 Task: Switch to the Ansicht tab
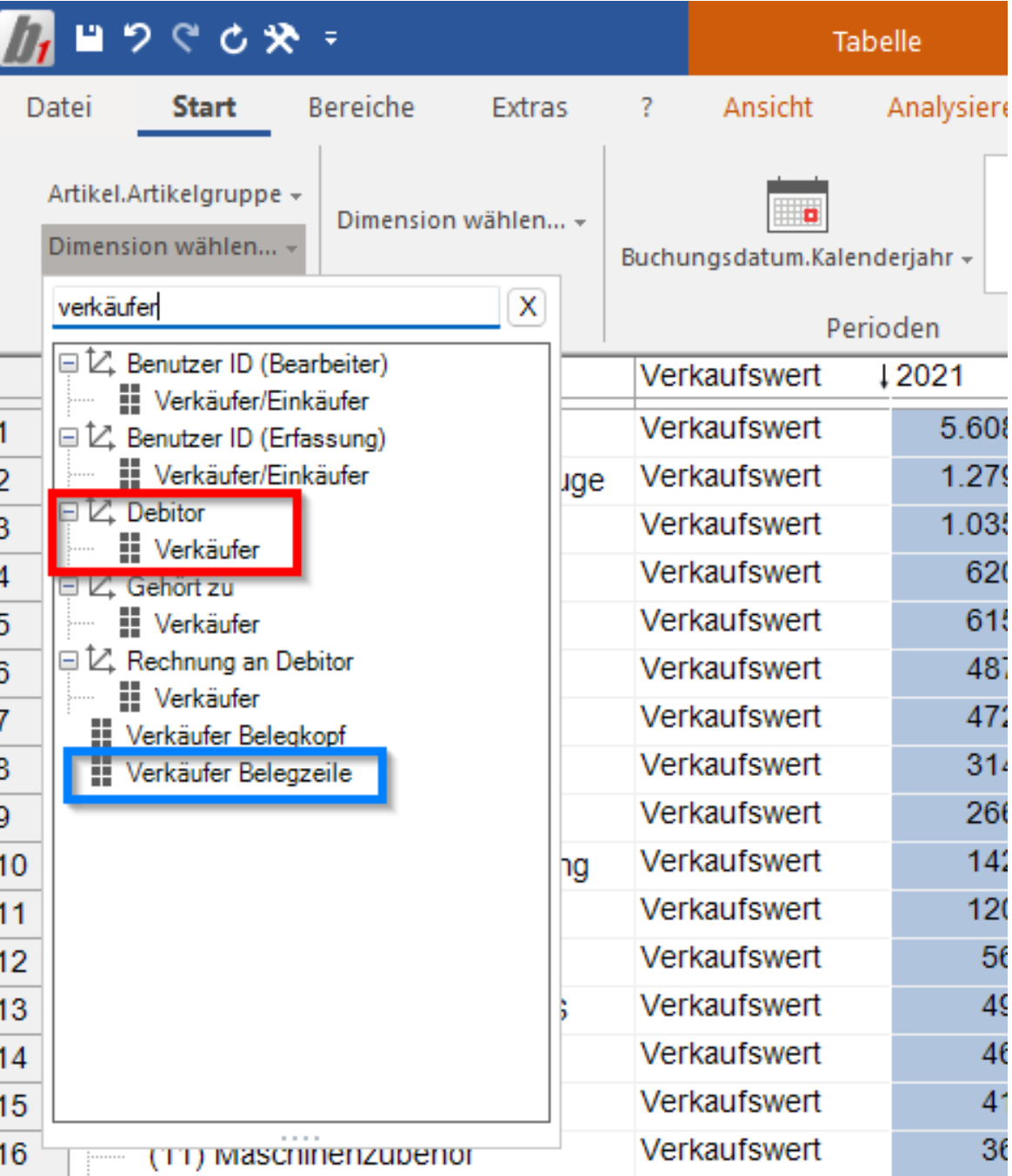[769, 107]
